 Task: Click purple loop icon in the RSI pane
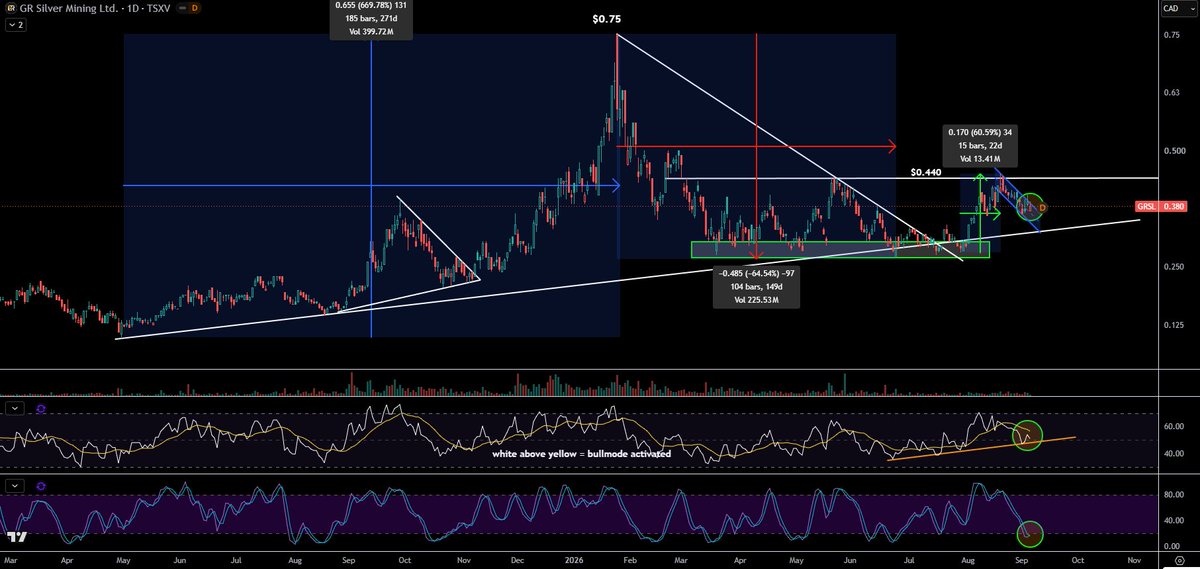(41, 408)
